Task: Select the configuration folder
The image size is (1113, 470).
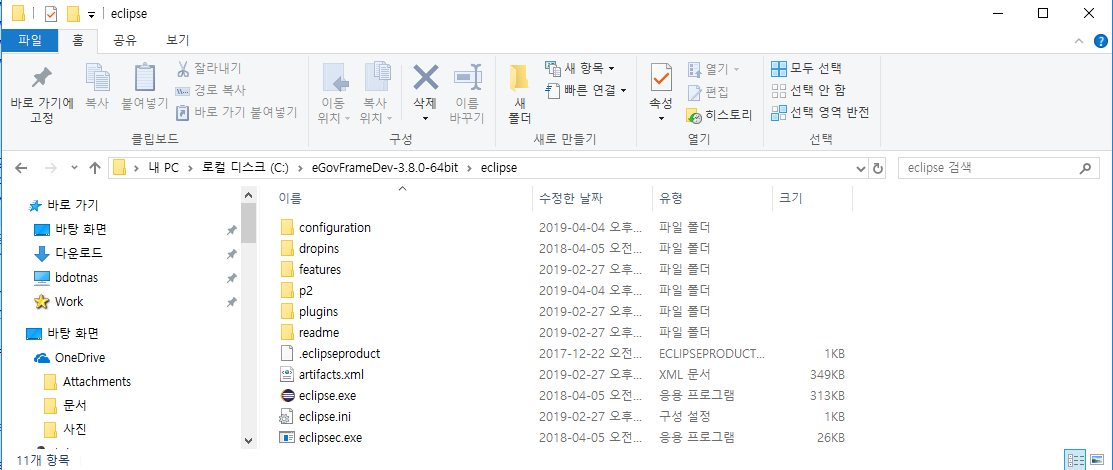Action: click(x=327, y=228)
